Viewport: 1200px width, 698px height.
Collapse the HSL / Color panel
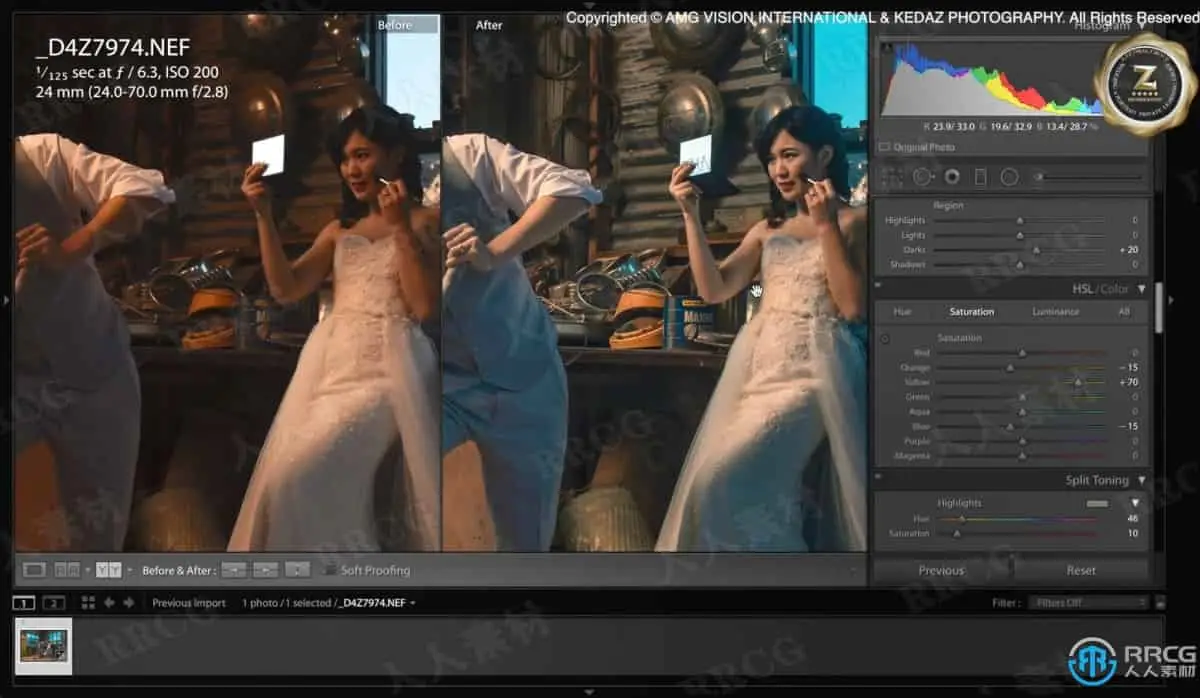tap(1142, 289)
